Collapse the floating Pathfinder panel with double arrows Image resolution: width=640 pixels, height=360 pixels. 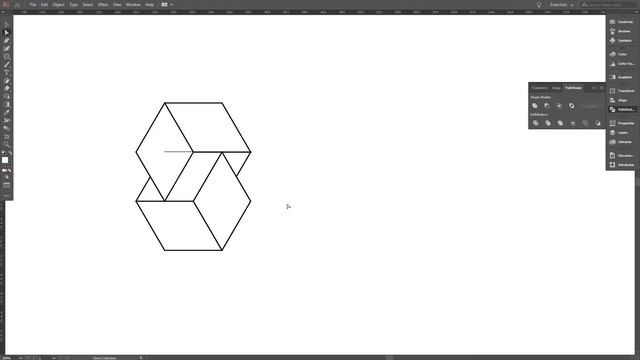click(593, 88)
